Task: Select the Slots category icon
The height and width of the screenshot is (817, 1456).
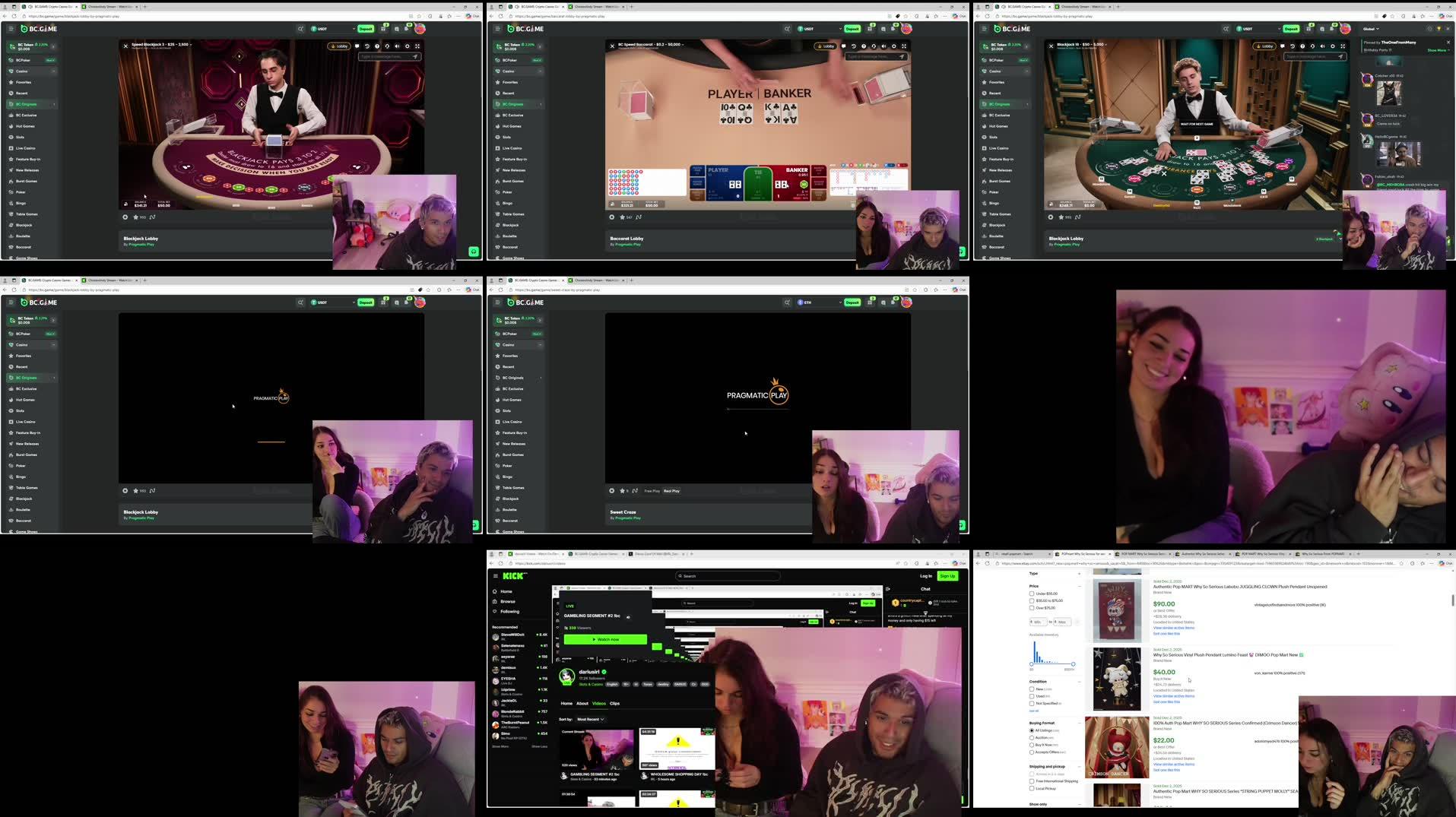Action: tap(21, 137)
